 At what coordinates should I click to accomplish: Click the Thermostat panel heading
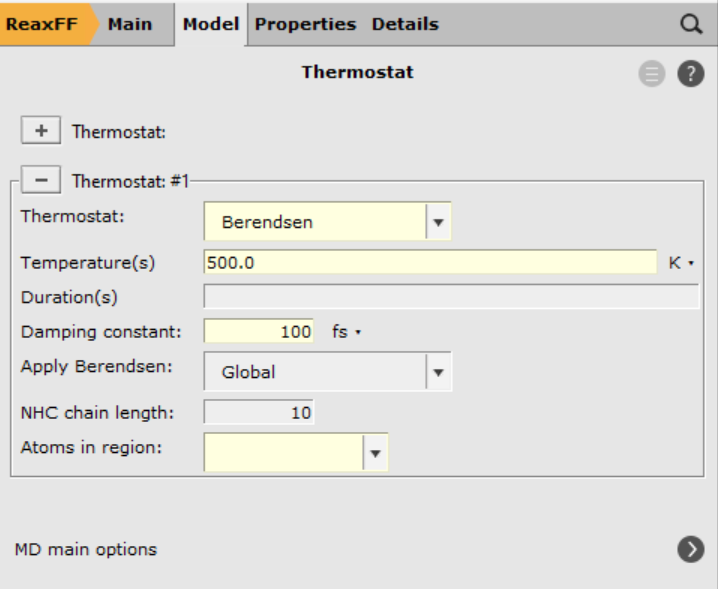(x=358, y=72)
